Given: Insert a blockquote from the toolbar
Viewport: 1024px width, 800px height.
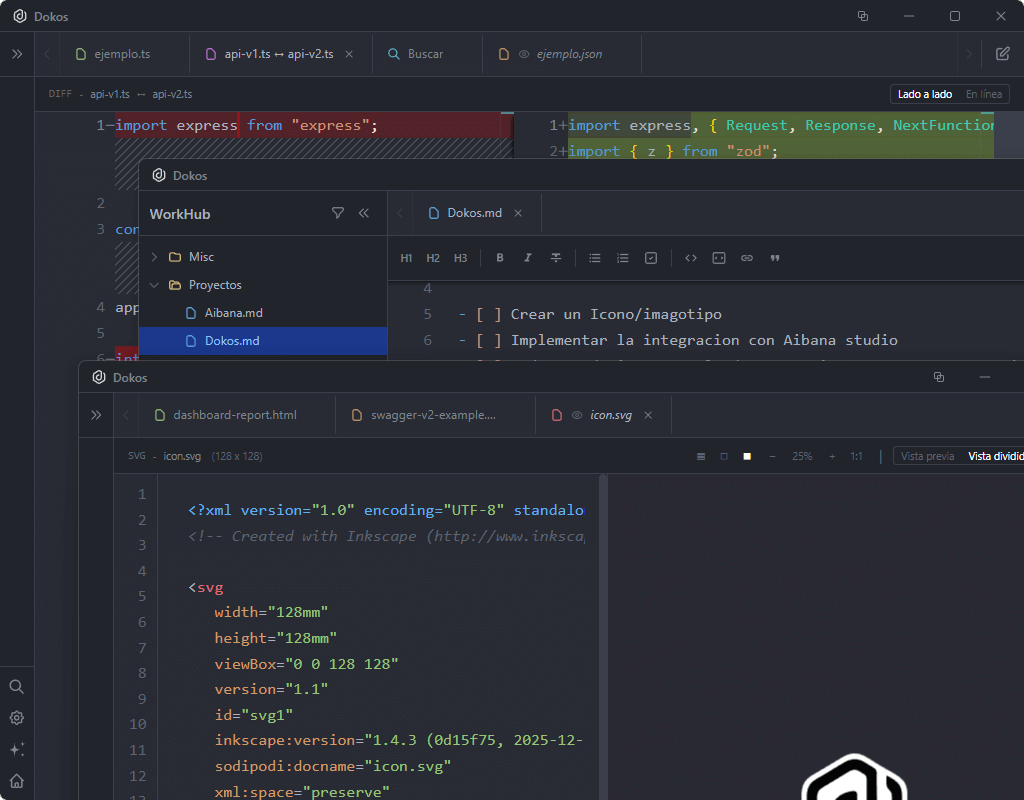Looking at the screenshot, I should [775, 258].
